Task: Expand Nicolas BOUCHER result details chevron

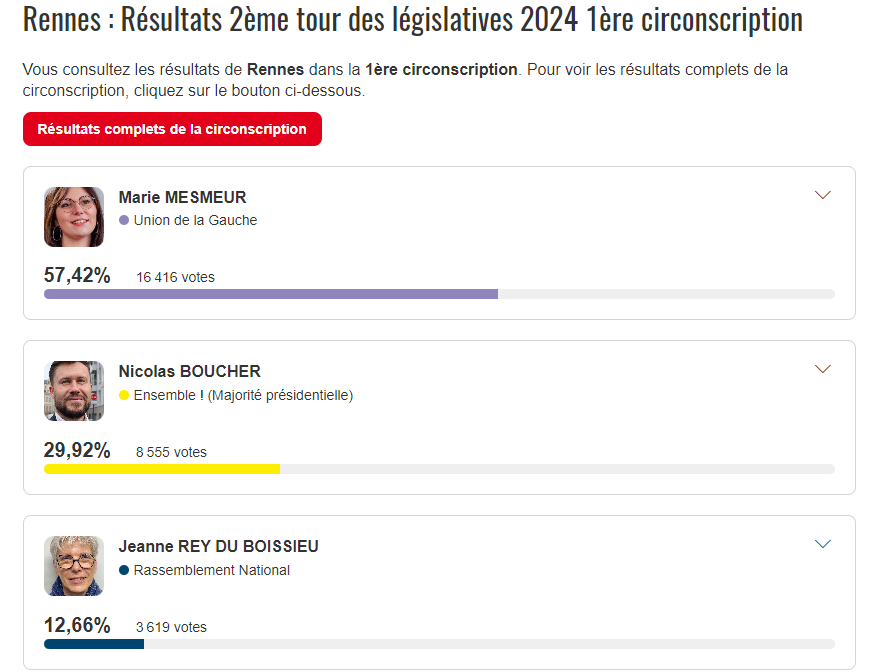Action: [x=823, y=369]
